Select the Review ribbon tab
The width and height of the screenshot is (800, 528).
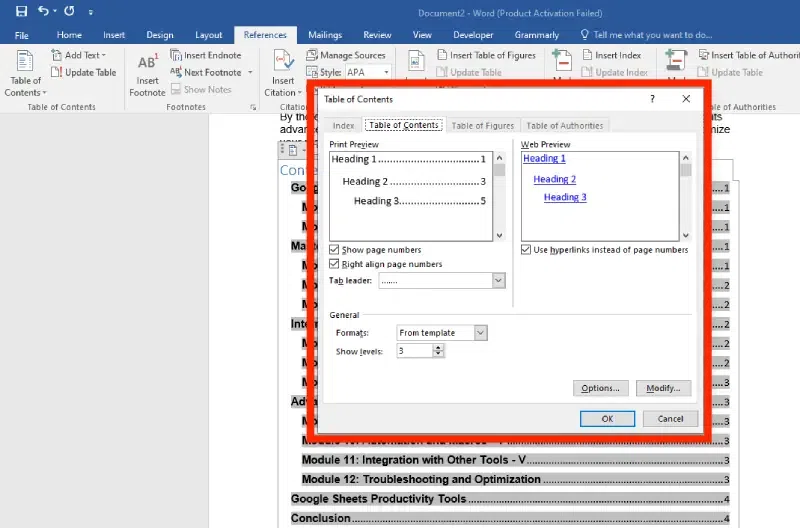click(377, 35)
